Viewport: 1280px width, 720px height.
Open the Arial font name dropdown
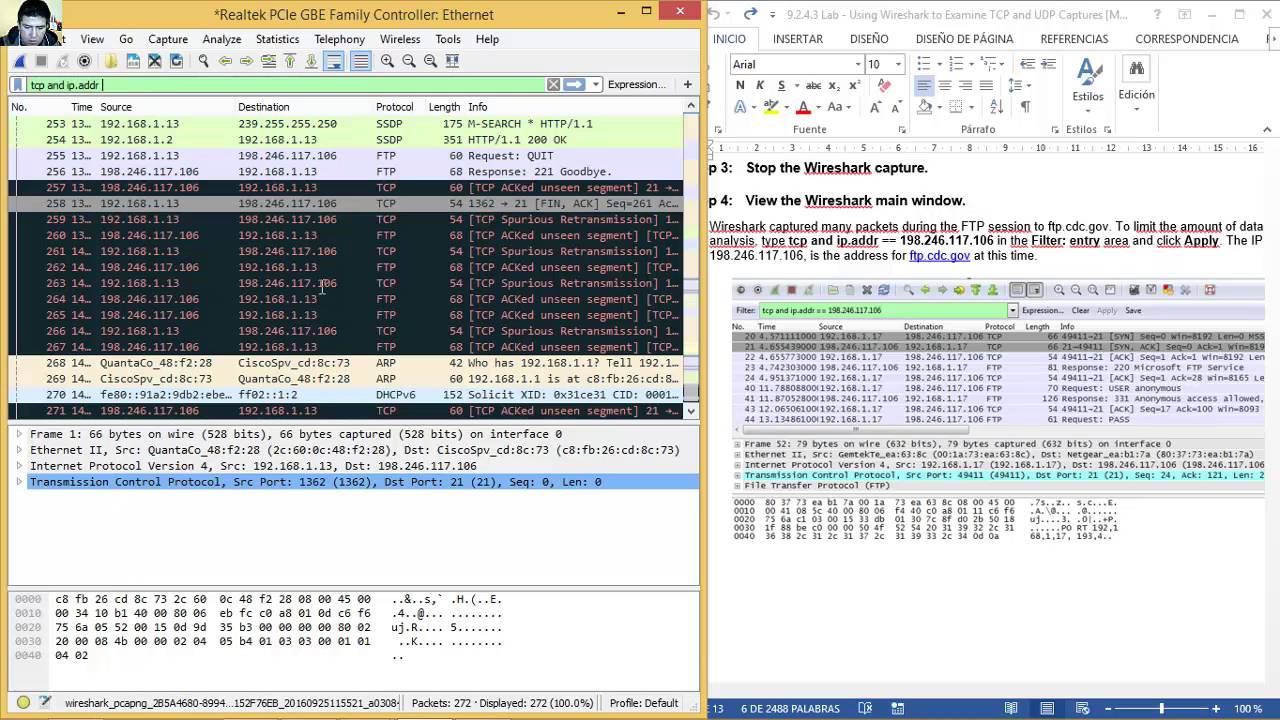[857, 64]
